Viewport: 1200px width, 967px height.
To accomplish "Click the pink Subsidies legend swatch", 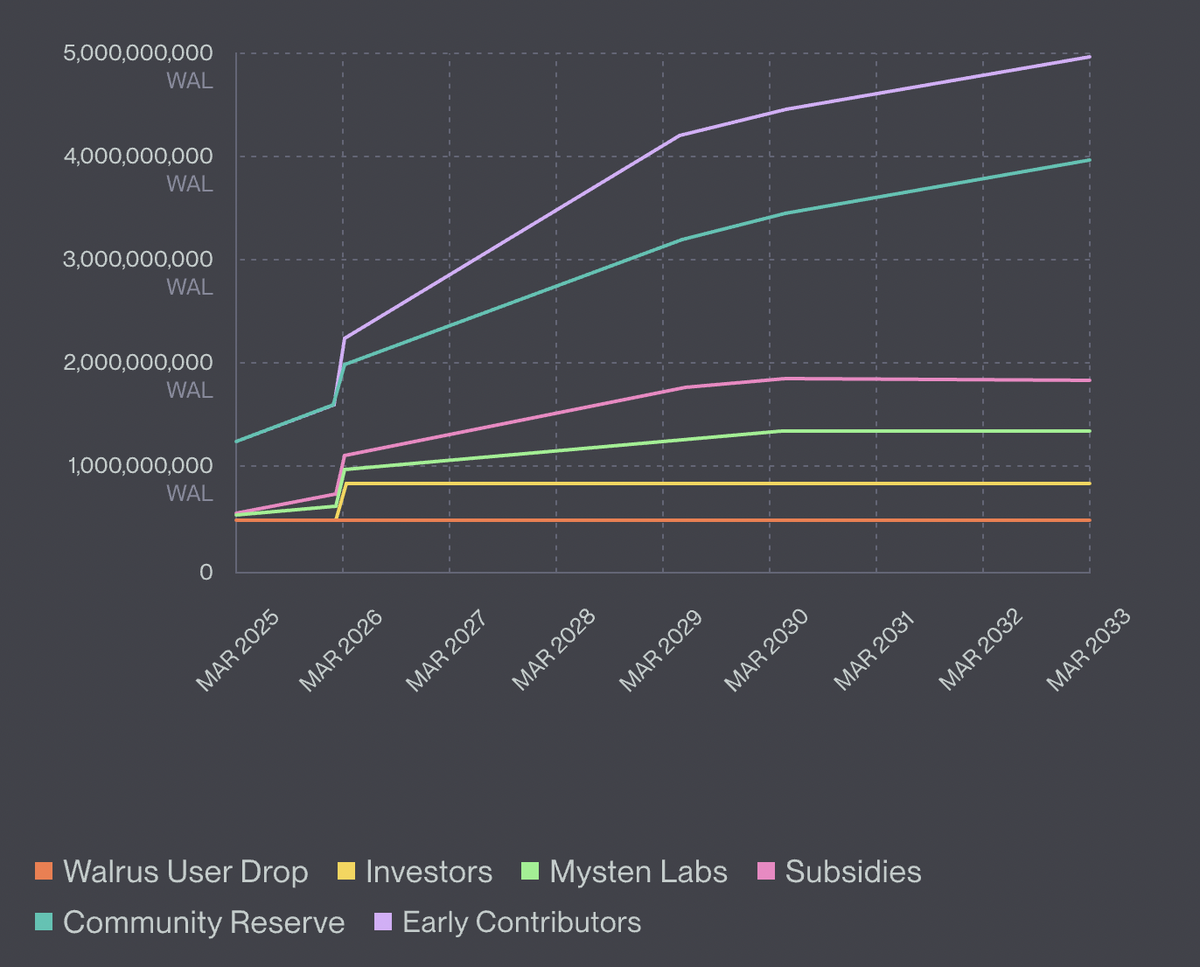I will coord(766,871).
